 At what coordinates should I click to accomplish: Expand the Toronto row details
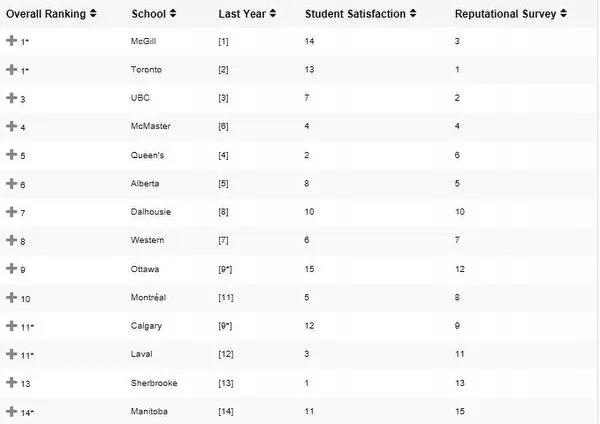(11, 69)
